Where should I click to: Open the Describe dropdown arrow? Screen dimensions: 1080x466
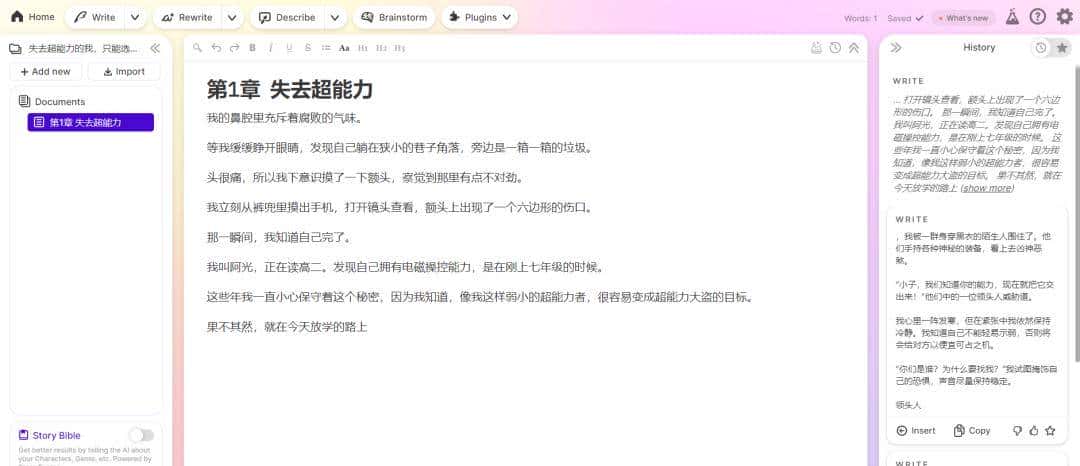(335, 18)
